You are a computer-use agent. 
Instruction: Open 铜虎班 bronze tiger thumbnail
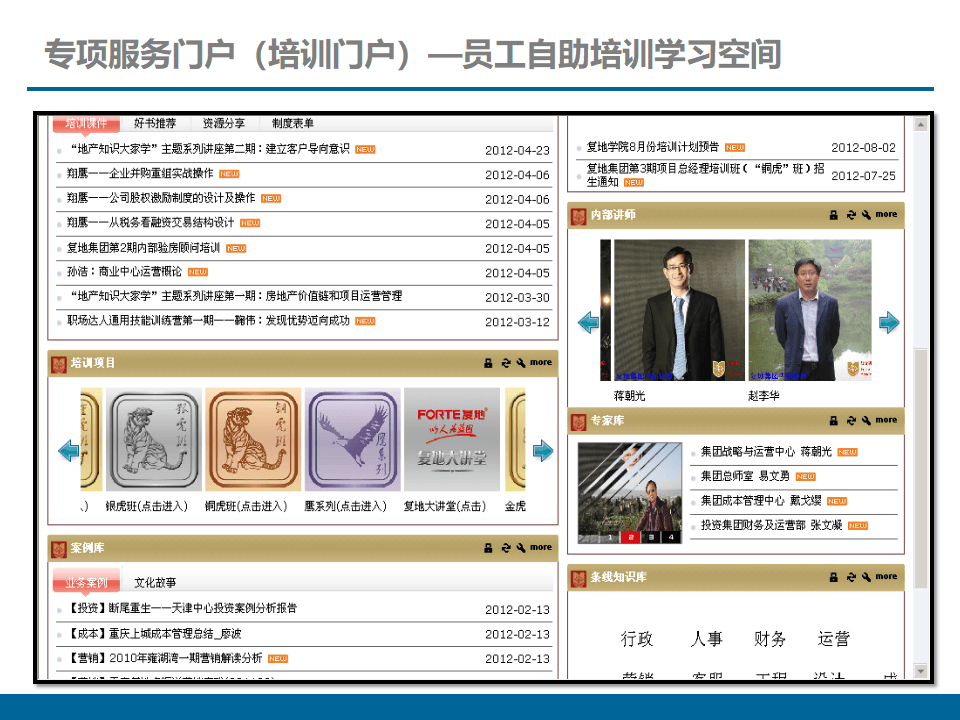[253, 439]
